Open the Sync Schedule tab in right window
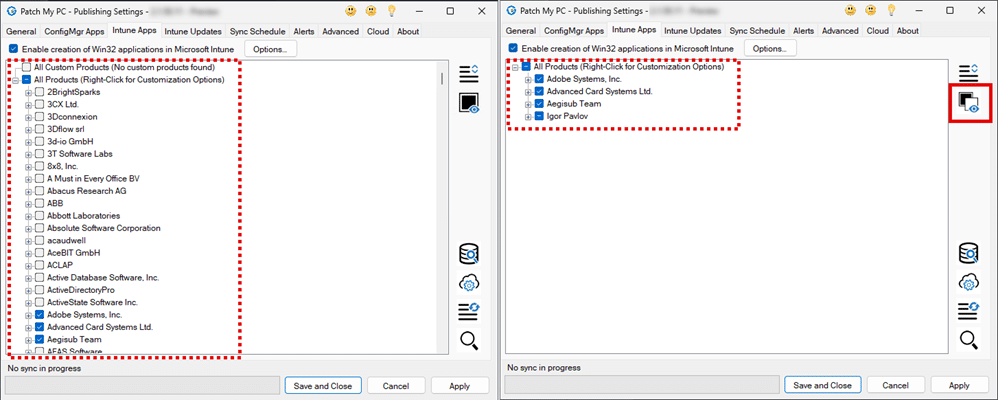This screenshot has width=999, height=400. [x=758, y=31]
